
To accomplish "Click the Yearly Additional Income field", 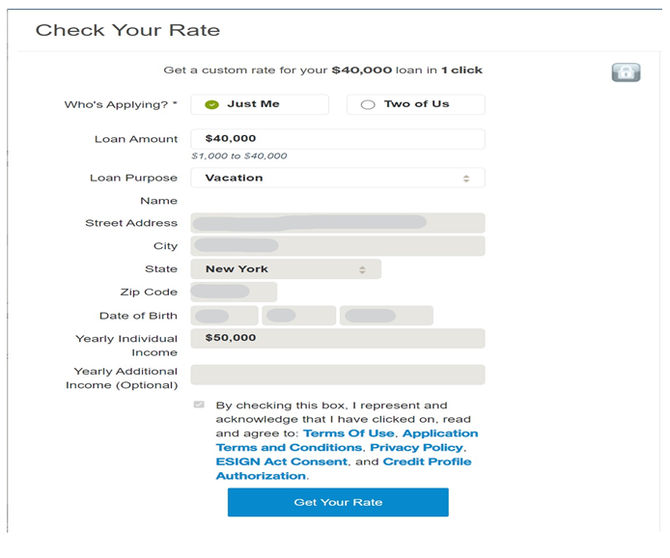I will [x=337, y=375].
